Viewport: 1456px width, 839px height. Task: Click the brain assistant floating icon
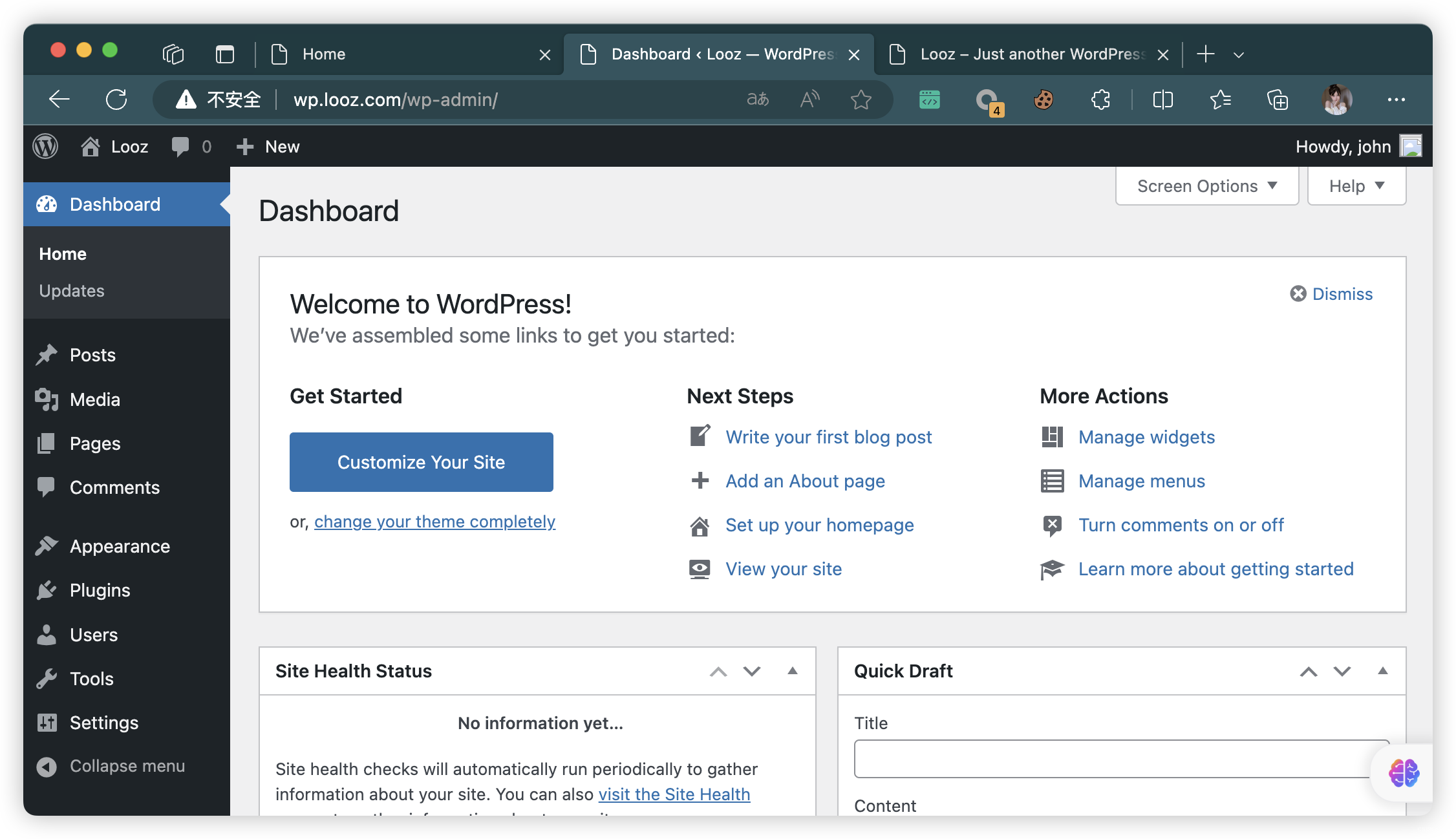[x=1404, y=773]
